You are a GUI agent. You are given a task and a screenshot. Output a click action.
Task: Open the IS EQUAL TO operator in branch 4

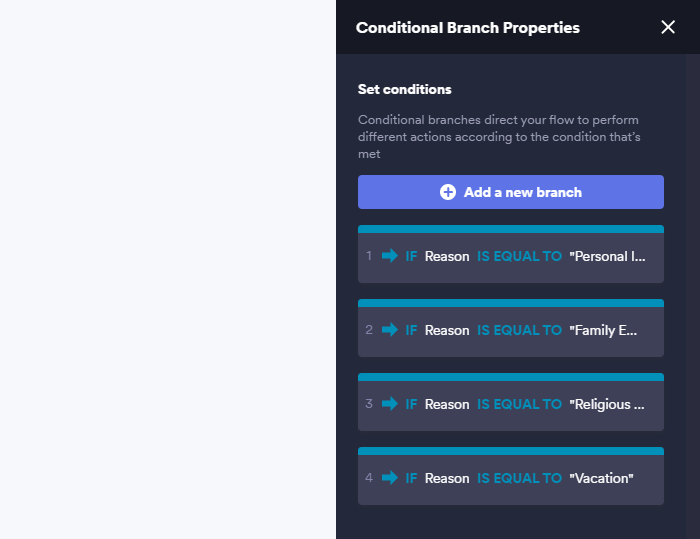coord(519,478)
